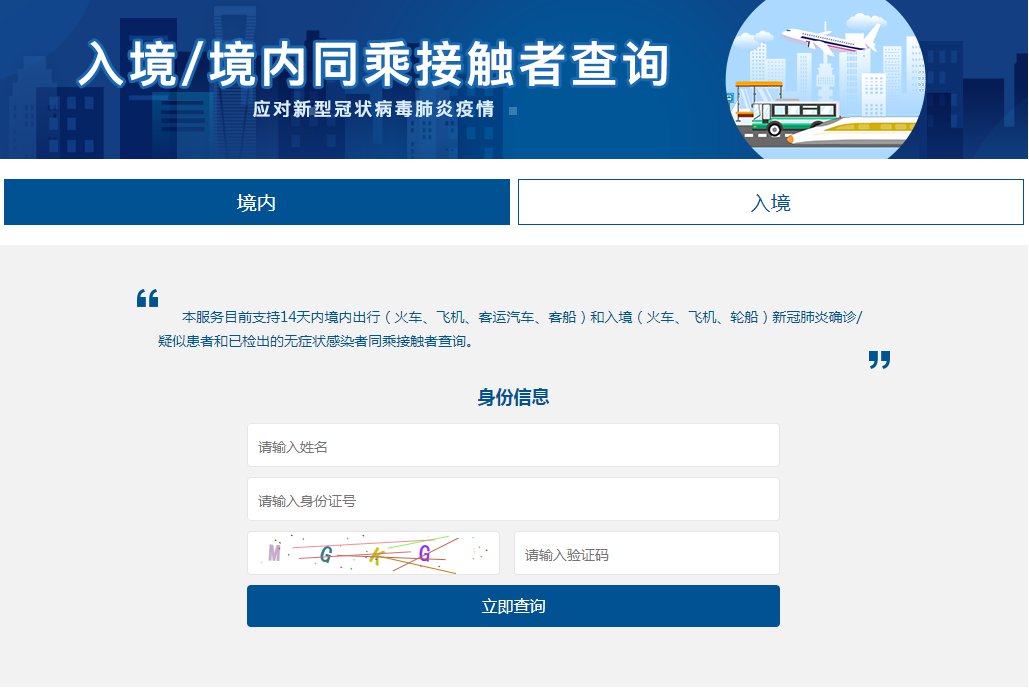Focus the 请输入身份证号 ID number field
This screenshot has height=690, width=1029.
click(x=513, y=500)
